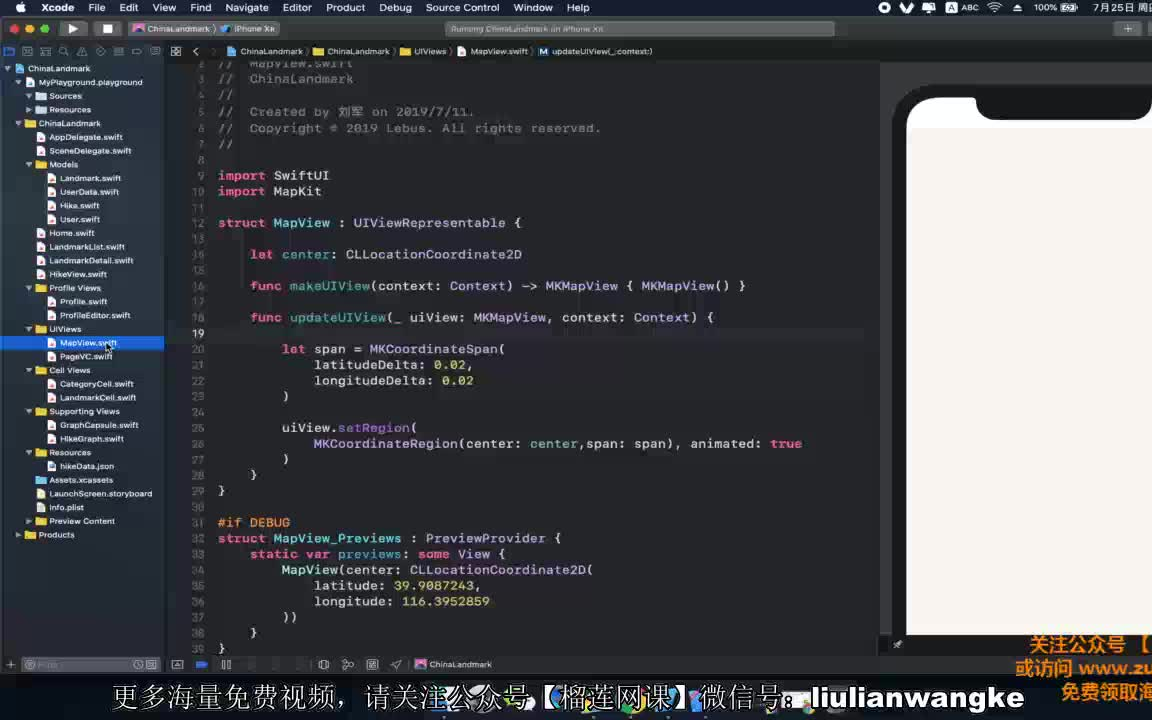The width and height of the screenshot is (1152, 720).
Task: Click the back navigation arrow above the editor
Action: coord(196,51)
